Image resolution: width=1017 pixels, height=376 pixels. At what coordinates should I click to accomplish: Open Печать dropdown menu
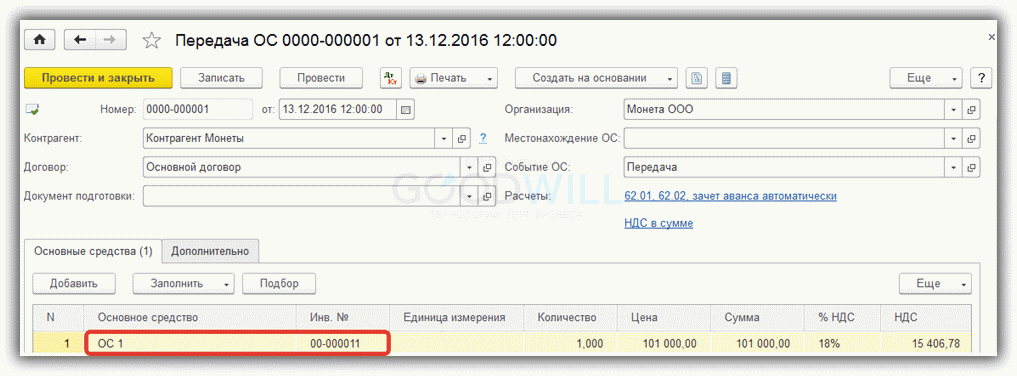click(x=453, y=78)
